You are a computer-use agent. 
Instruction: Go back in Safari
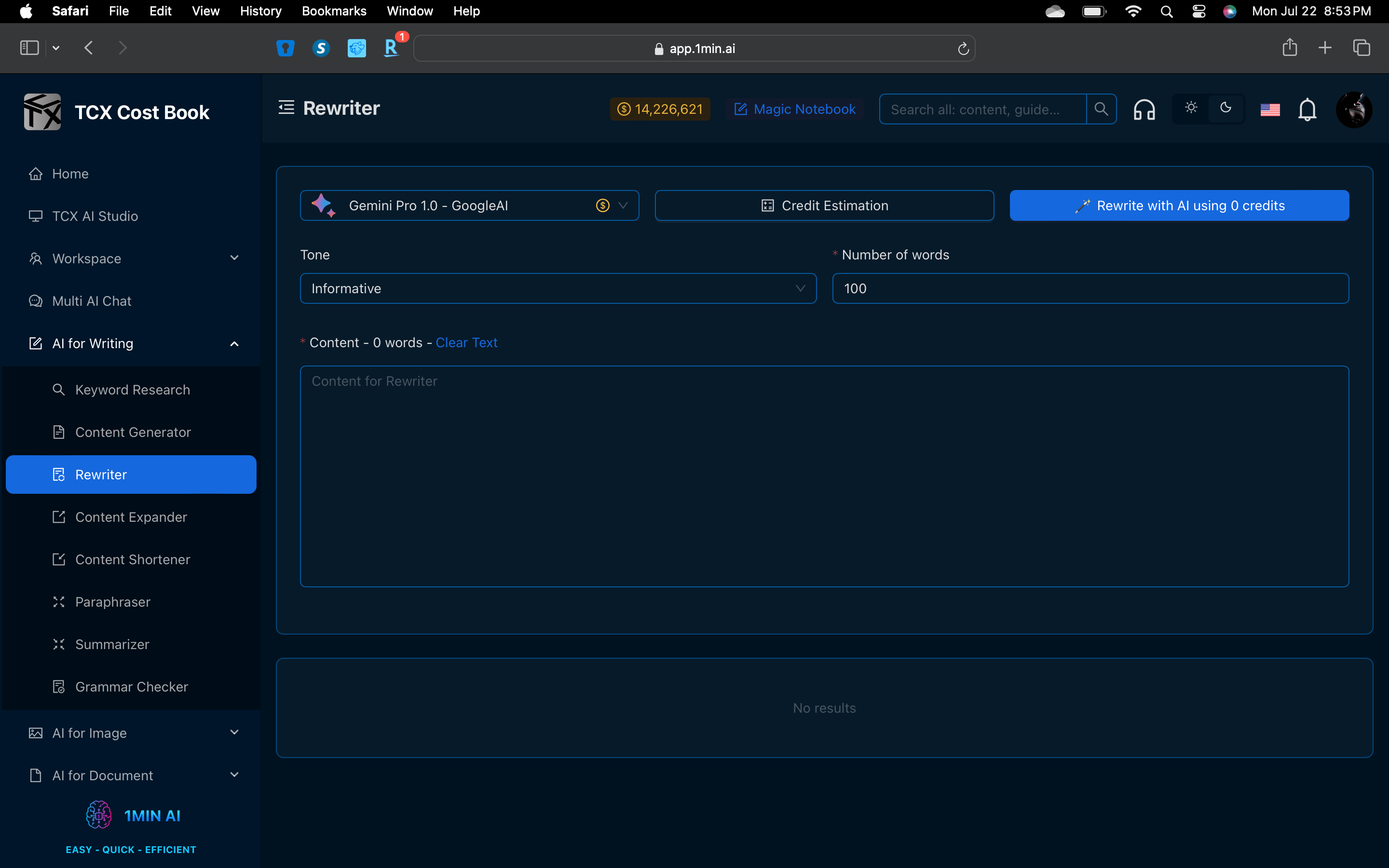[x=88, y=48]
